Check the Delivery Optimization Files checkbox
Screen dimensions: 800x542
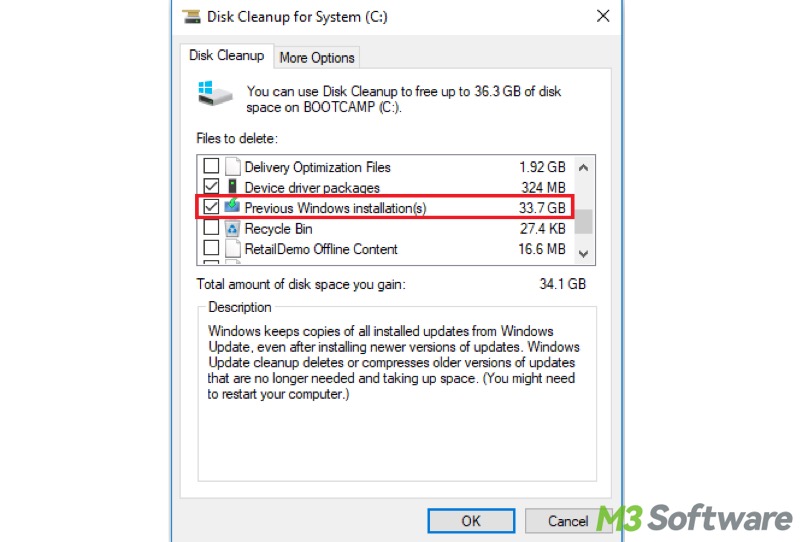(x=211, y=166)
